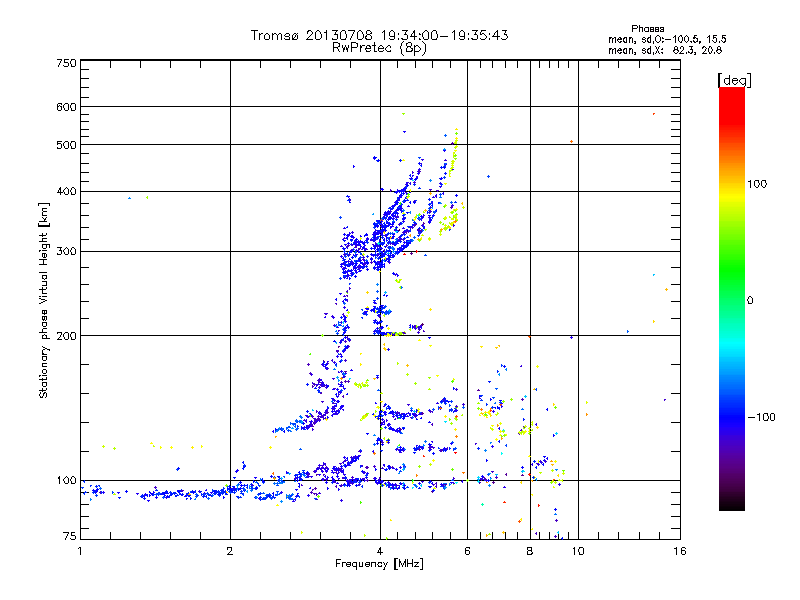The height and width of the screenshot is (600, 800).
Task: Click the phase colorbar
Action: click(x=732, y=299)
